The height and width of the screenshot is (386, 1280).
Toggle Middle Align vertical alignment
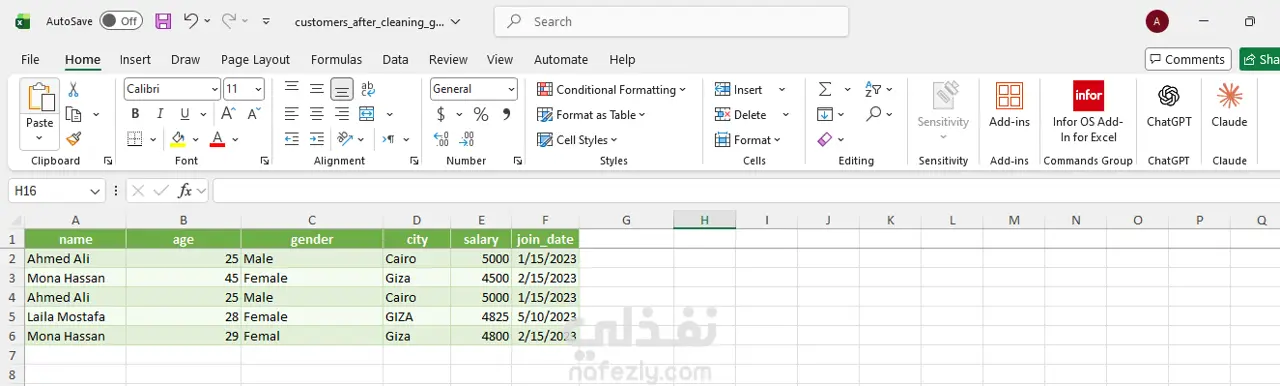click(x=317, y=89)
